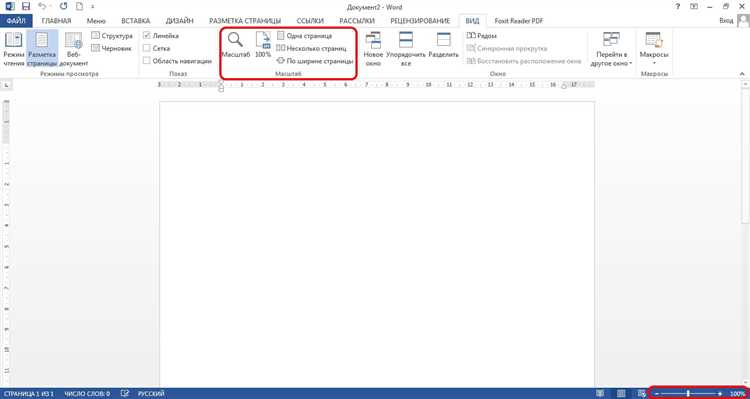
Task: Open the Меню tab
Action: (96, 21)
